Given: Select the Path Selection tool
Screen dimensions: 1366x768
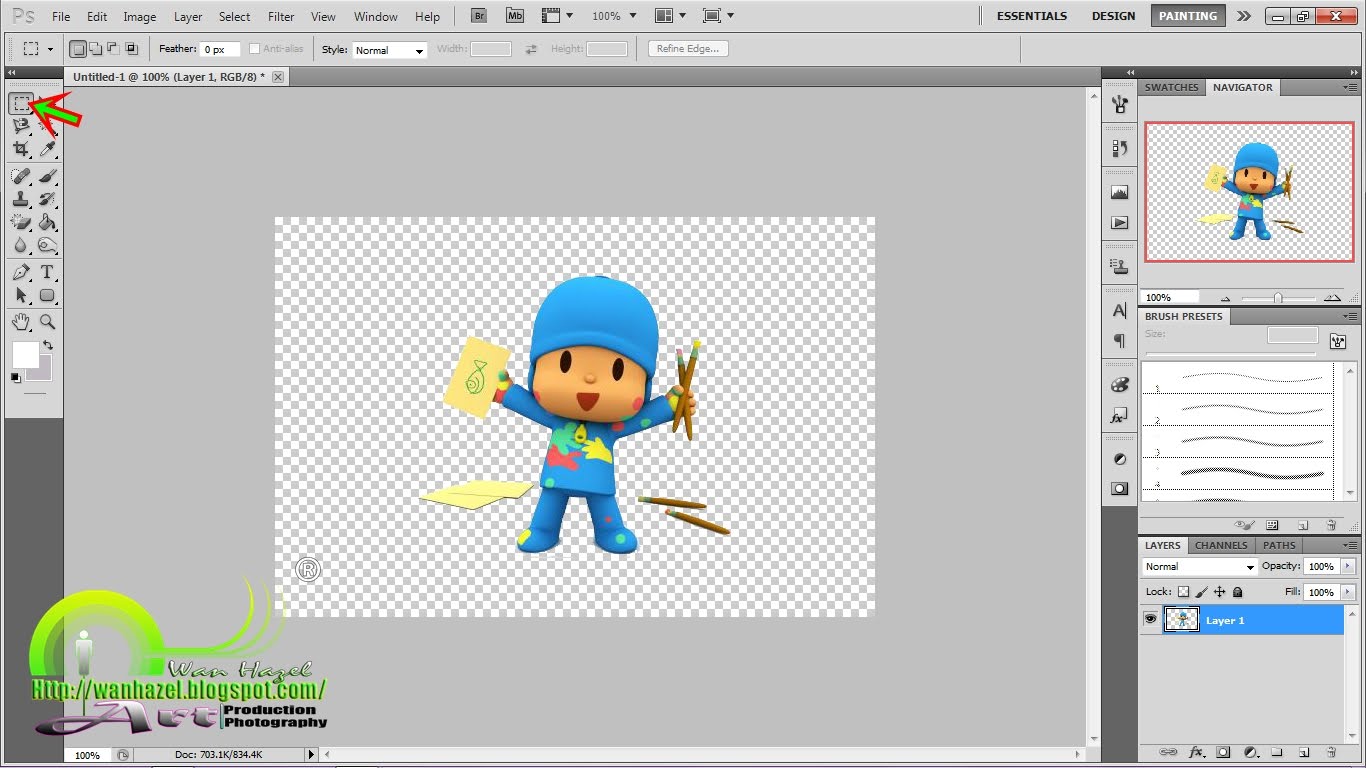Looking at the screenshot, I should [x=21, y=296].
